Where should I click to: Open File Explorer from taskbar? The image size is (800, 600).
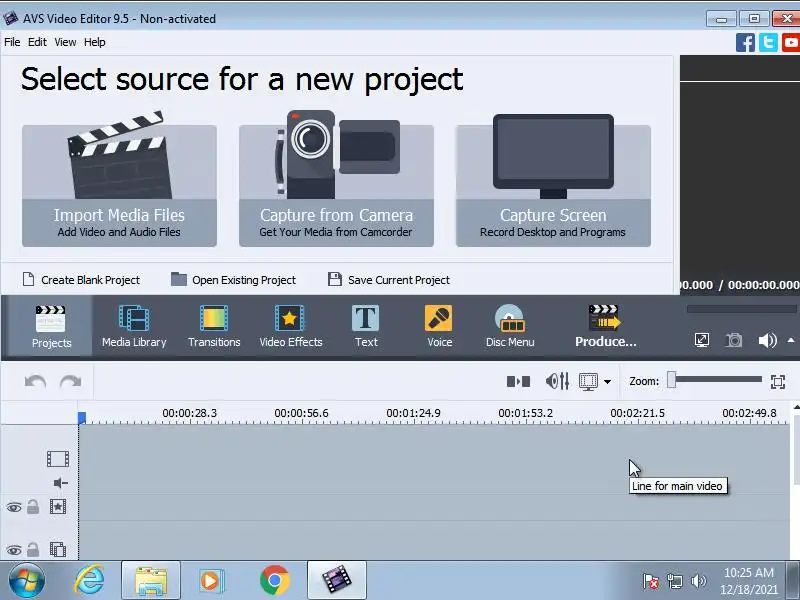[151, 581]
